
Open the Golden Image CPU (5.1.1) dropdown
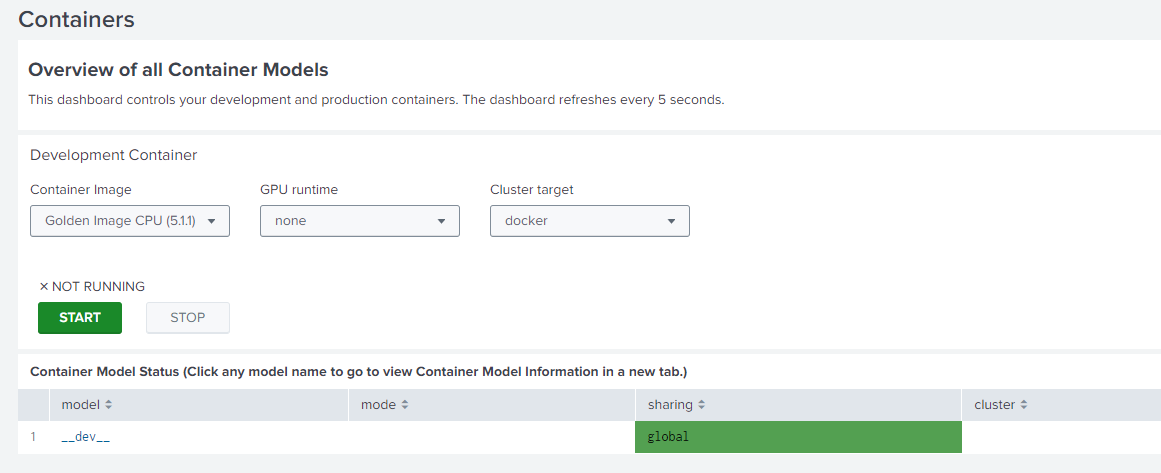pyautogui.click(x=130, y=221)
